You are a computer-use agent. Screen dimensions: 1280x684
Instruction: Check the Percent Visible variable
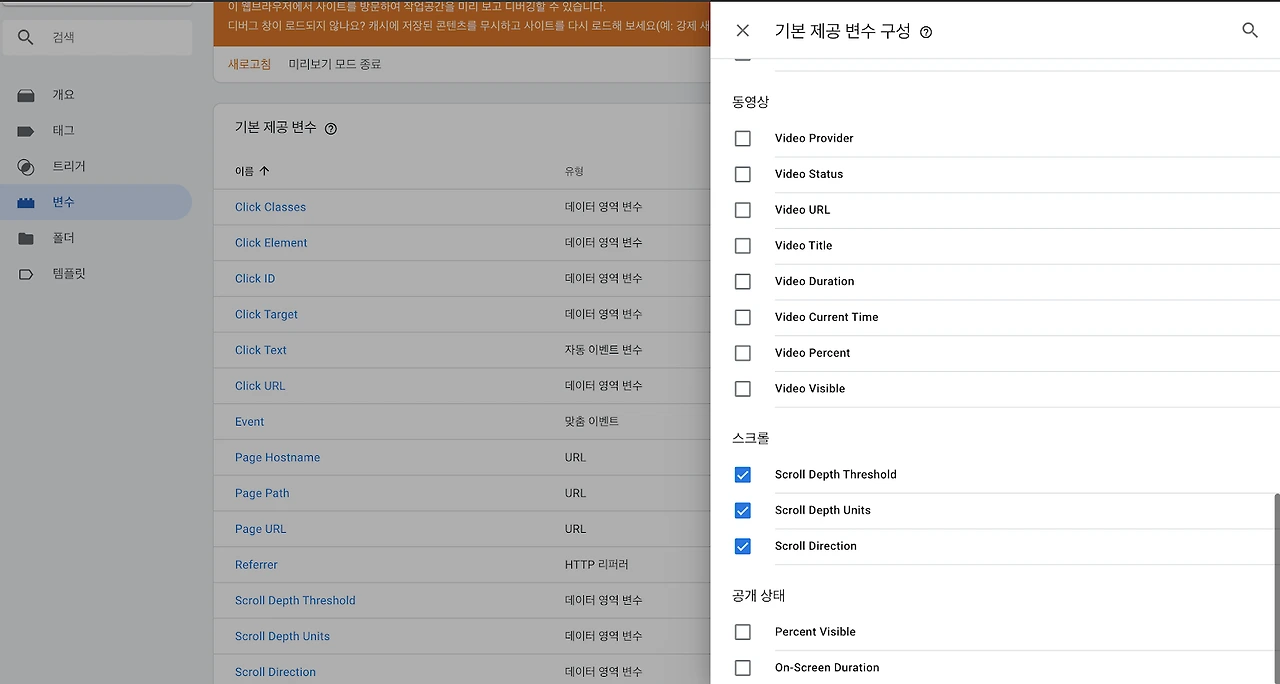[x=743, y=632]
